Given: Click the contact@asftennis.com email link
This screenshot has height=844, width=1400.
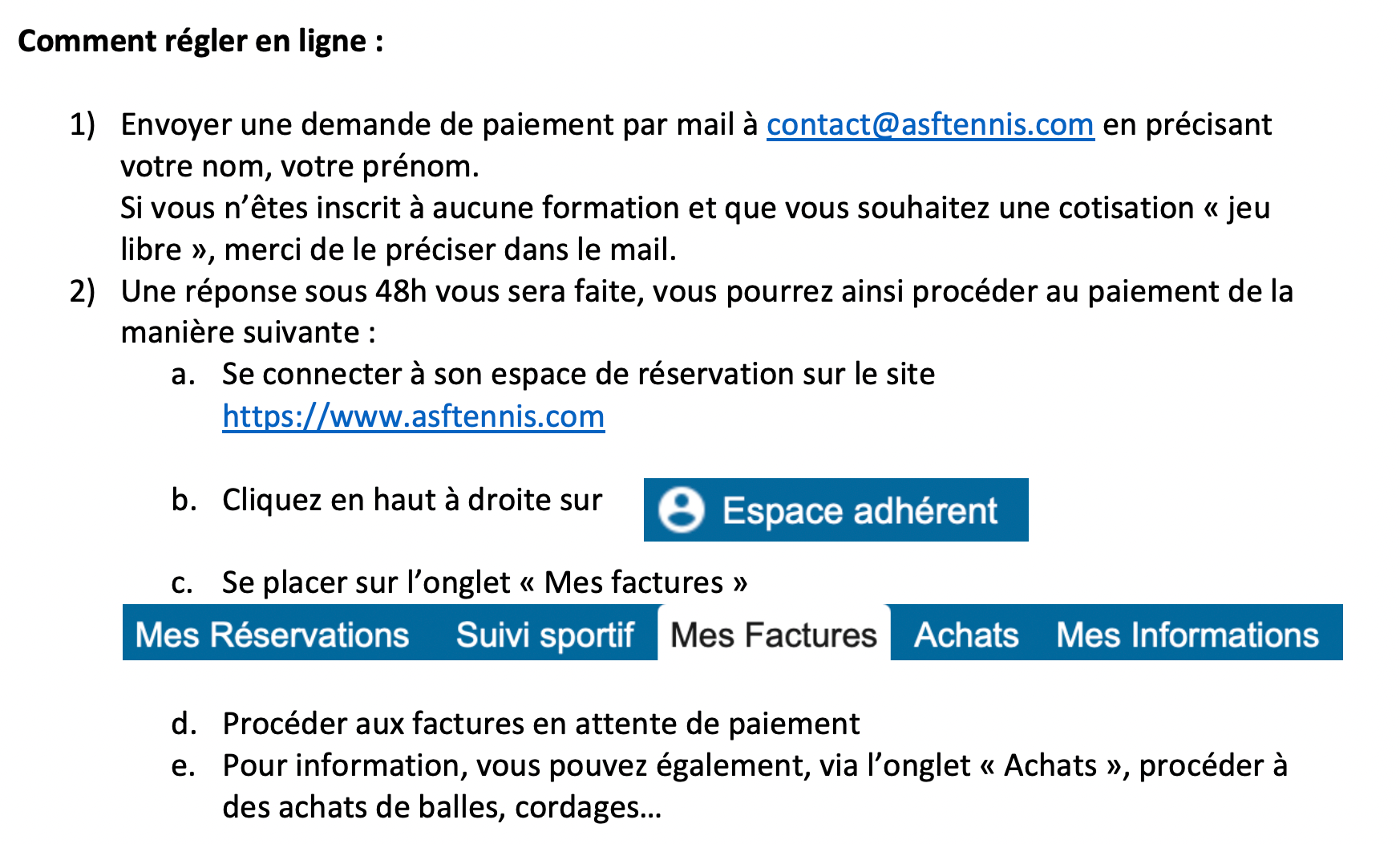Looking at the screenshot, I should point(930,124).
